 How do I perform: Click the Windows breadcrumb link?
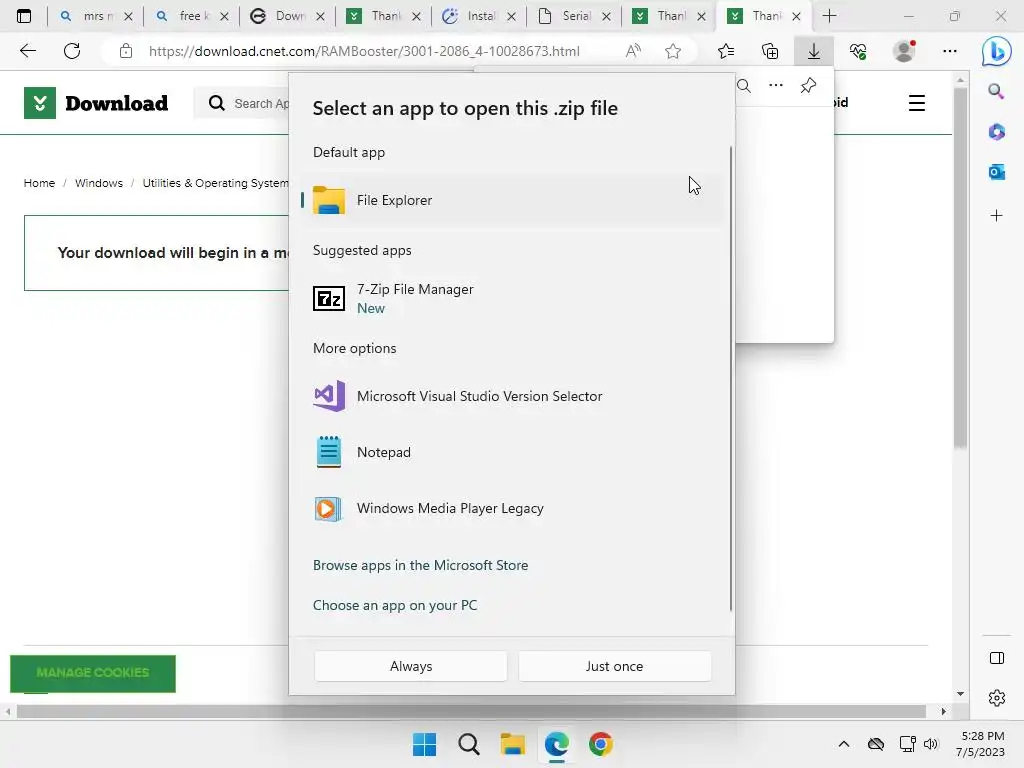click(99, 183)
